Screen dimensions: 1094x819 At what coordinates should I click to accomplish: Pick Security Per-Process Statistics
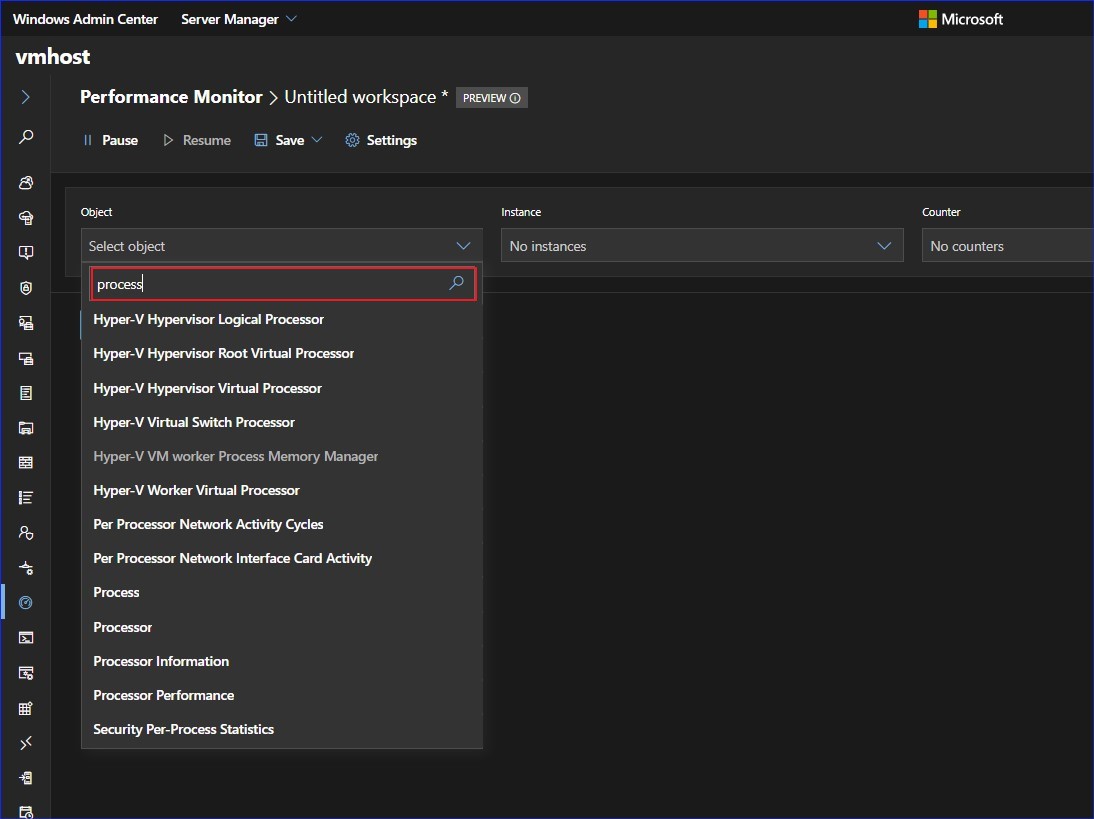tap(282, 730)
